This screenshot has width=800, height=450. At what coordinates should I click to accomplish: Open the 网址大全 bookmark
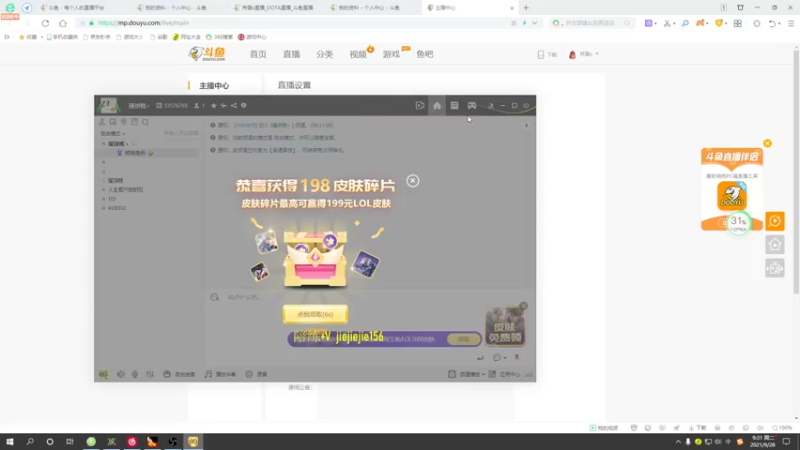click(x=187, y=37)
